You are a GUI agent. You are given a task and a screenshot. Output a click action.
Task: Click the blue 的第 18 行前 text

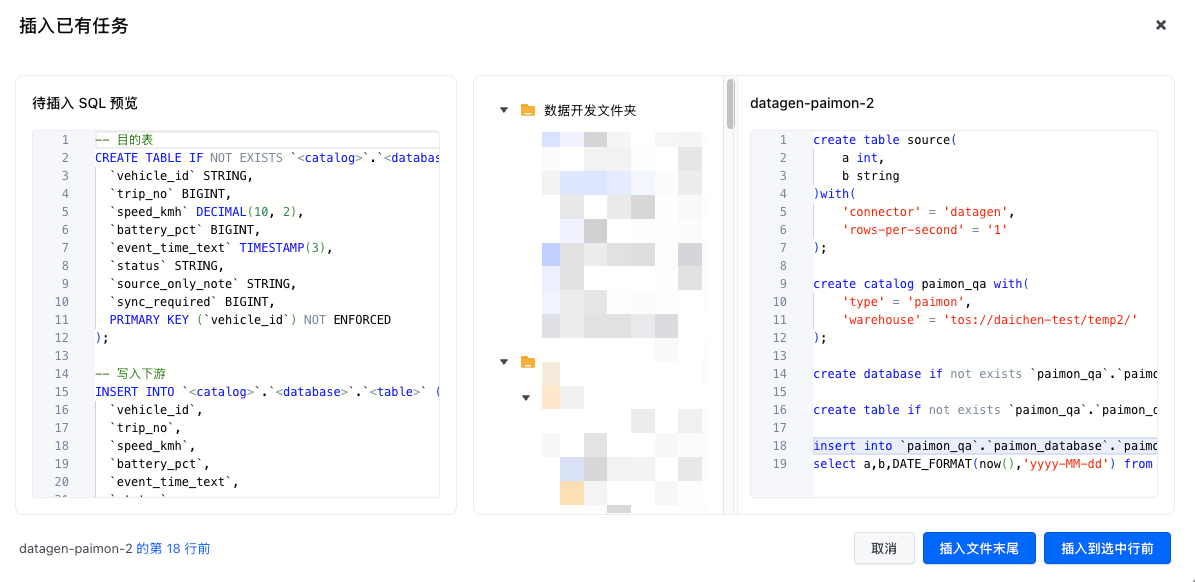(173, 548)
